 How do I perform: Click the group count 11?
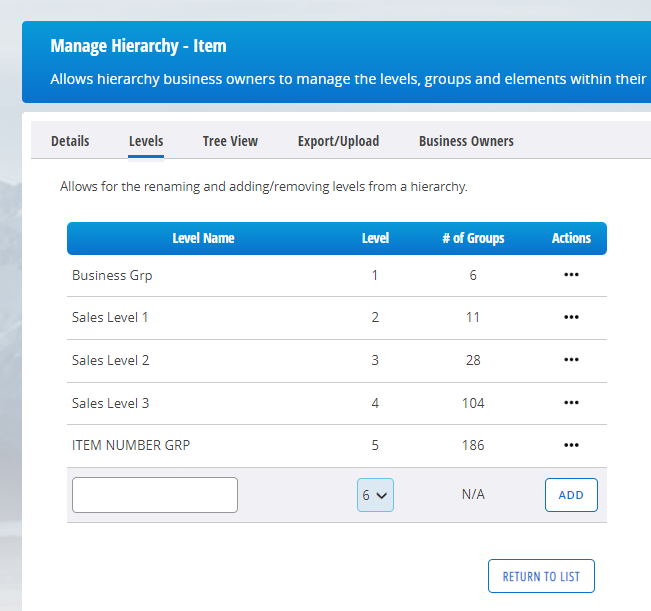[x=473, y=318]
